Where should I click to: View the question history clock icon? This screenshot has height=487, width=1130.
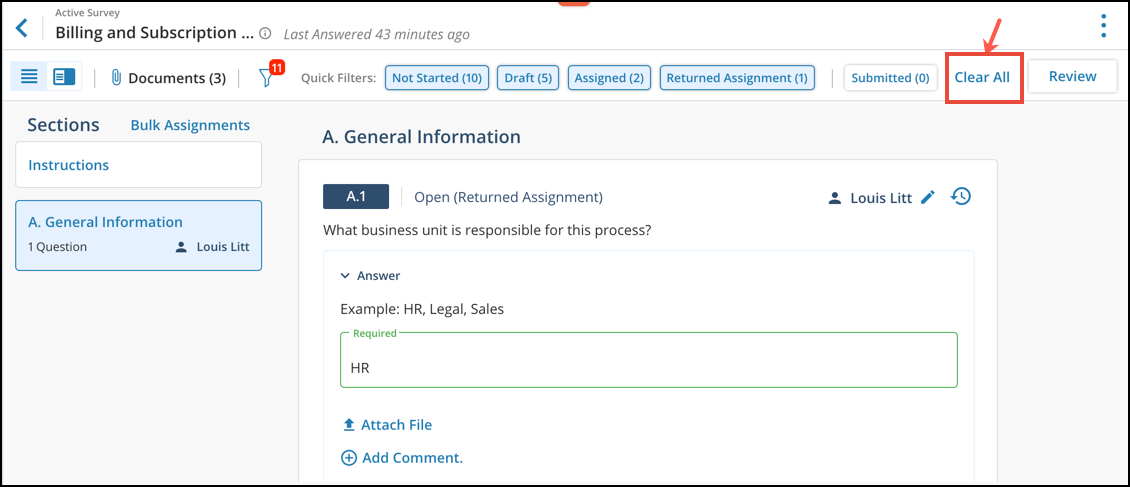coord(961,197)
